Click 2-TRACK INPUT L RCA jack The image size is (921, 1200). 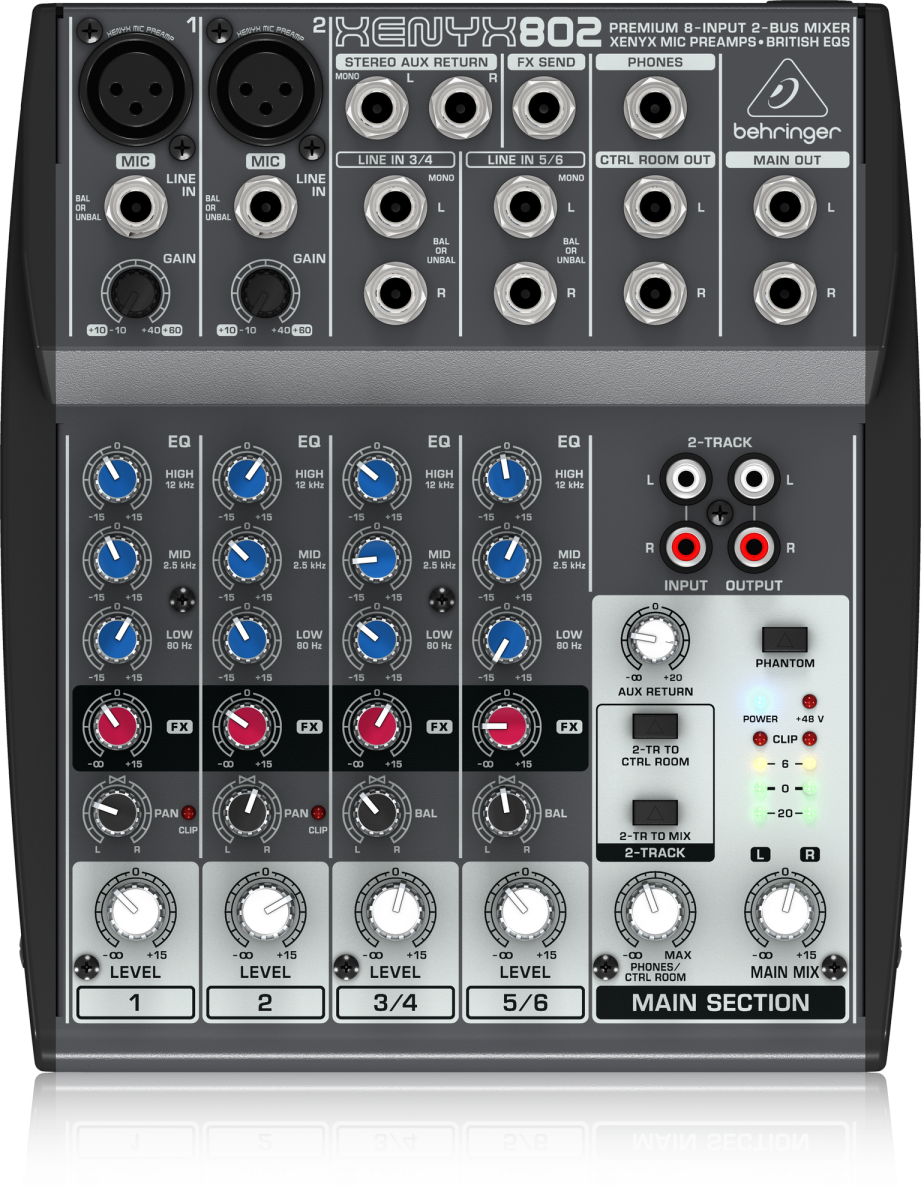point(686,480)
